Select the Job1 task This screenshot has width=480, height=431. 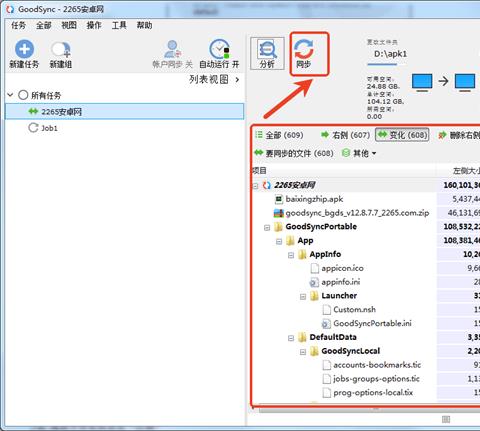49,128
